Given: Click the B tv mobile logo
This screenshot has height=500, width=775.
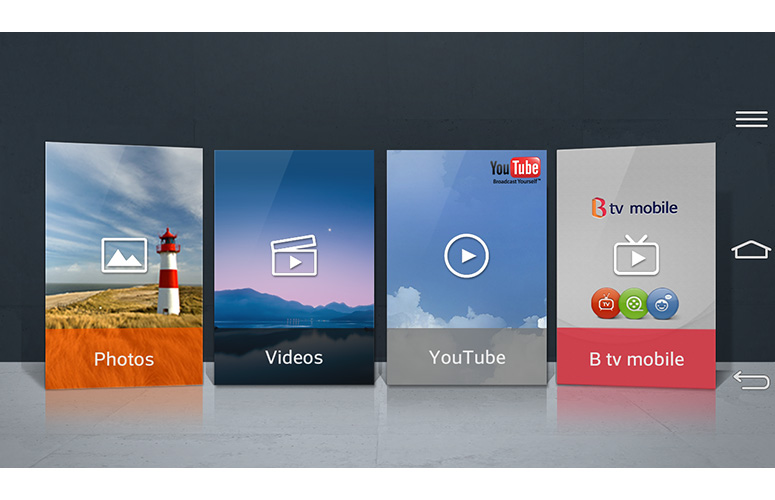Looking at the screenshot, I should pyautogui.click(x=634, y=208).
